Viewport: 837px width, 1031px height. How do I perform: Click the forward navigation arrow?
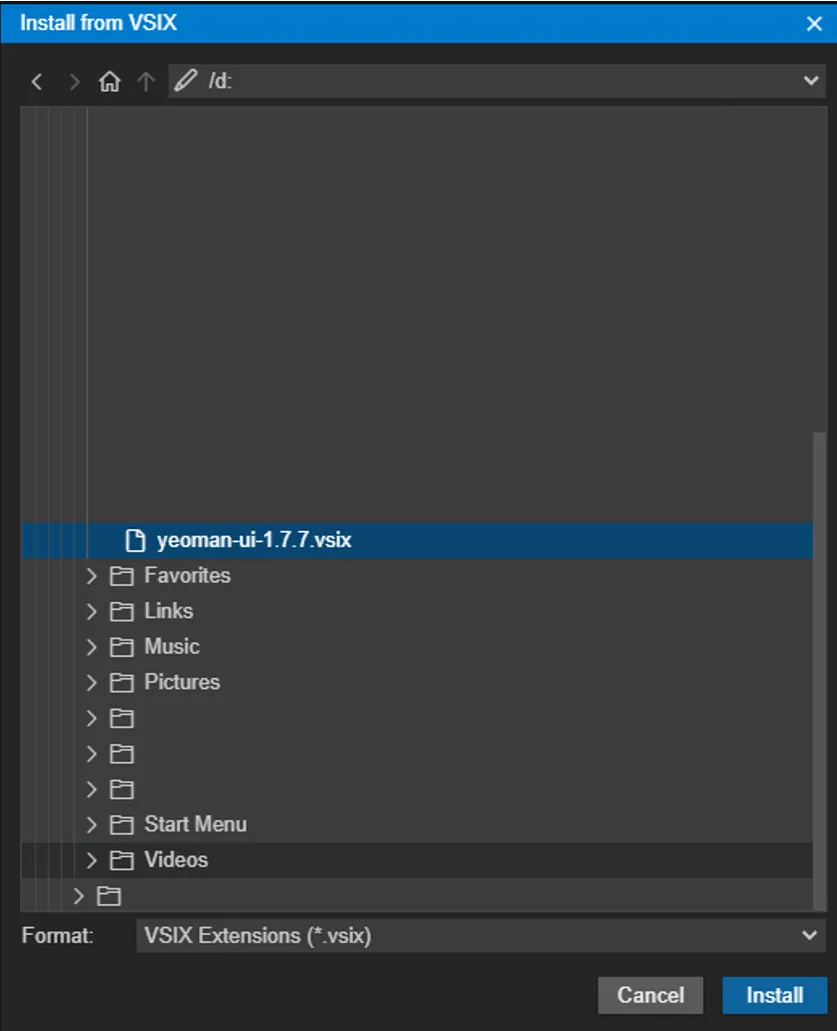click(74, 82)
